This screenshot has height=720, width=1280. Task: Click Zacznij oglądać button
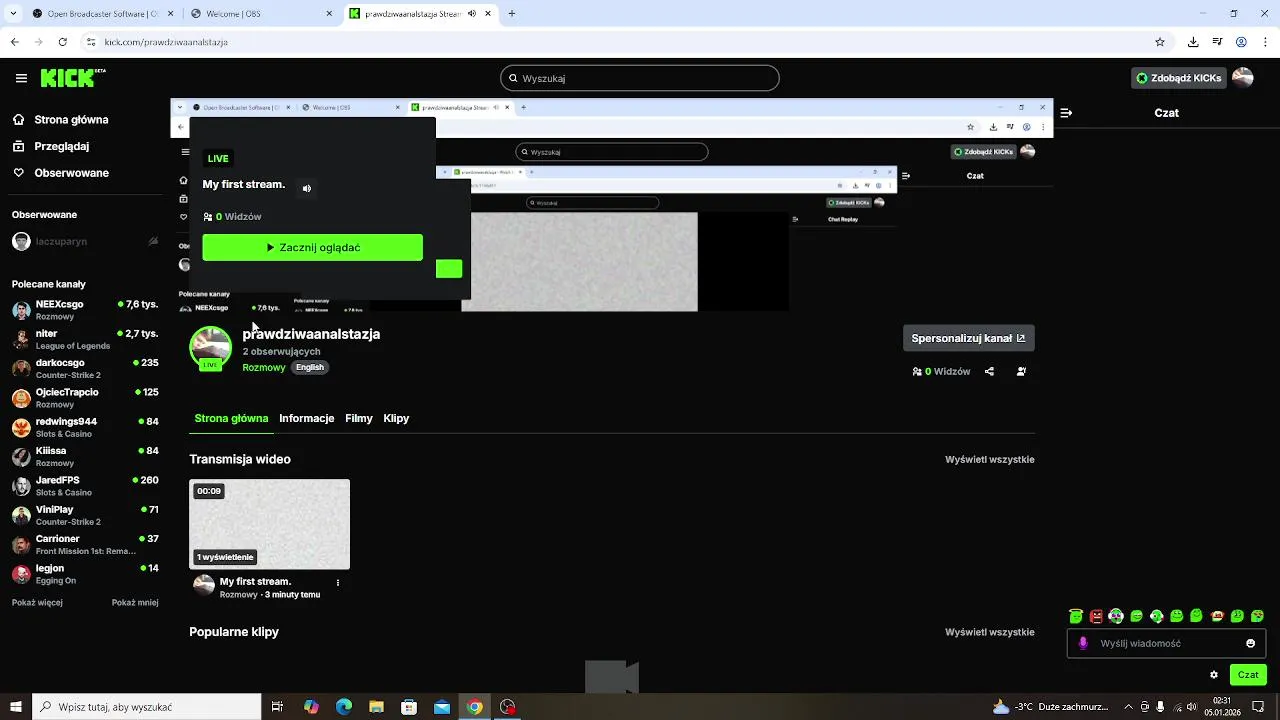click(312, 247)
